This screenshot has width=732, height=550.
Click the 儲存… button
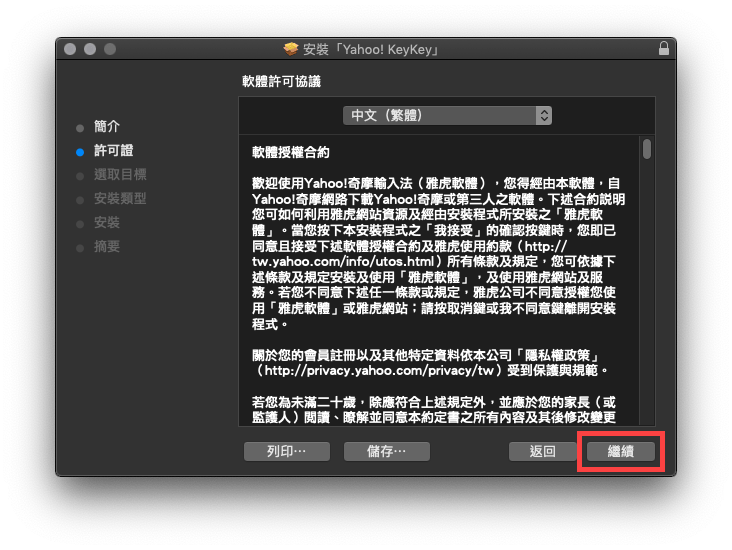click(x=387, y=451)
